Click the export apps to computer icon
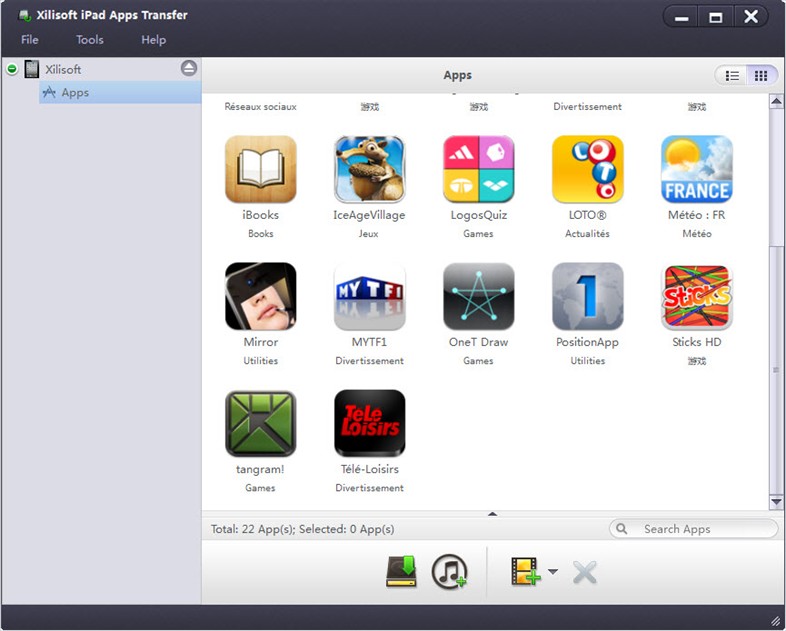786x631 pixels. tap(401, 572)
